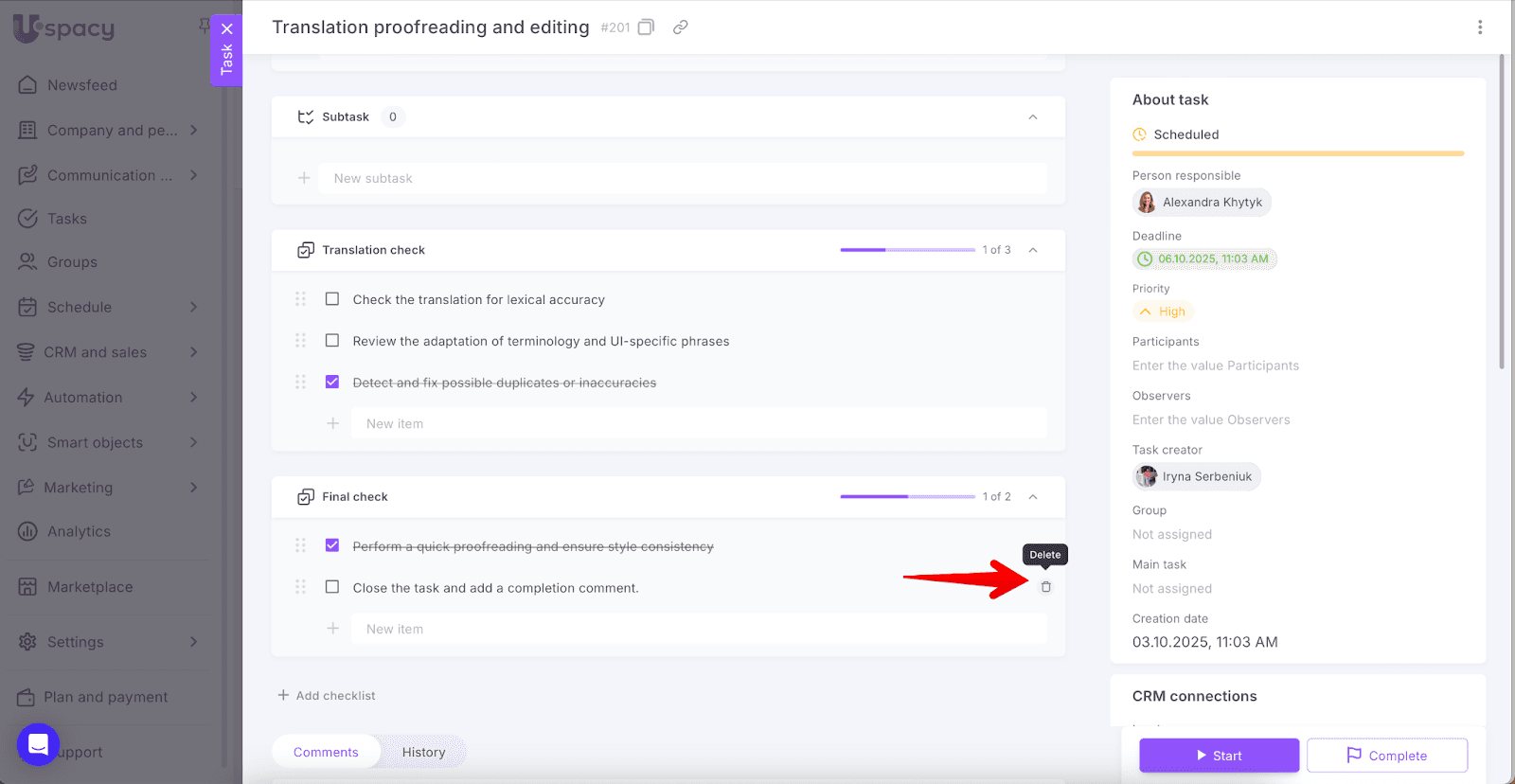The height and width of the screenshot is (784, 1515).
Task: Close the task panel with X icon
Action: tap(226, 28)
